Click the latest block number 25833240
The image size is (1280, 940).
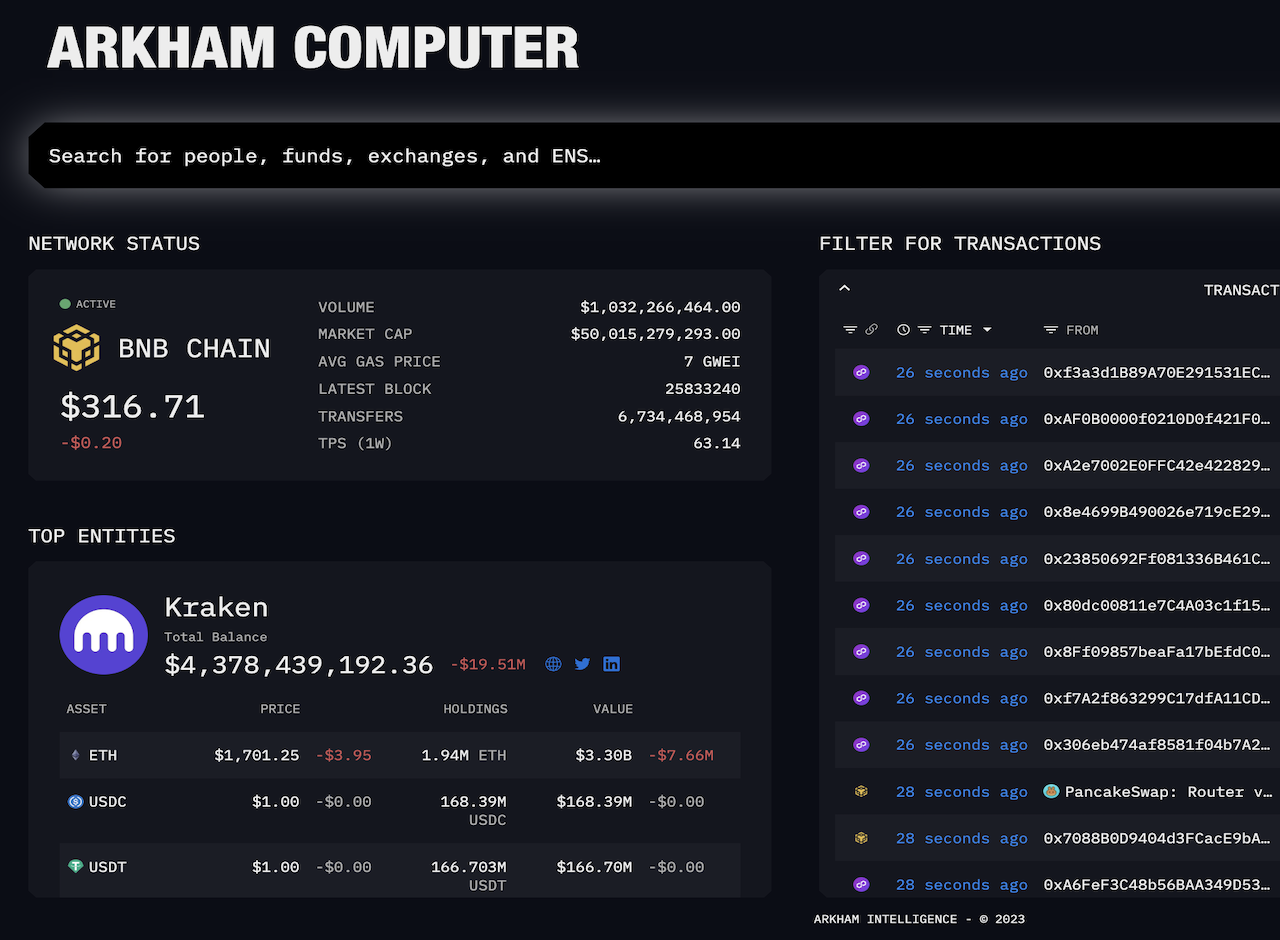click(703, 388)
